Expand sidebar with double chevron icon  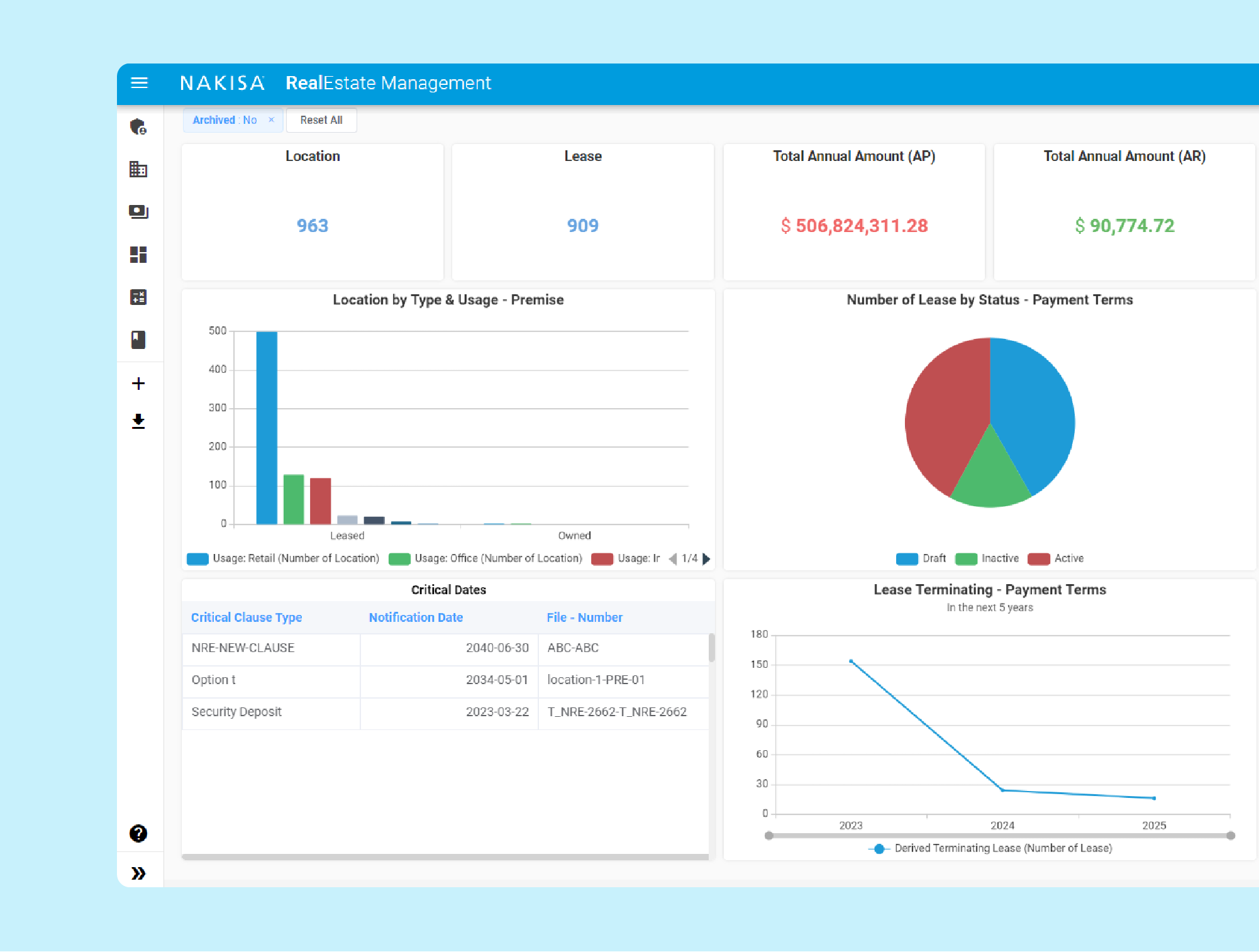click(138, 873)
